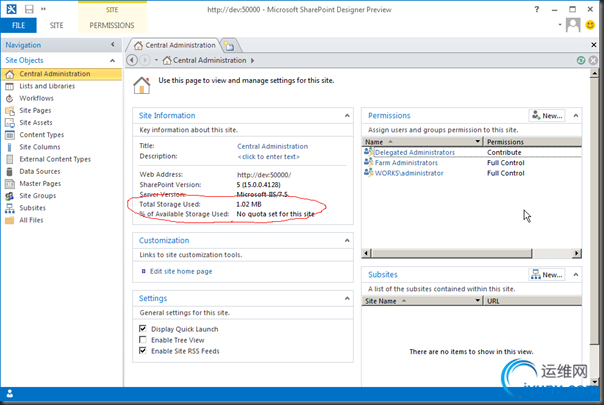The width and height of the screenshot is (604, 405).
Task: Select Farm Administrators group
Action: pyautogui.click(x=406, y=163)
